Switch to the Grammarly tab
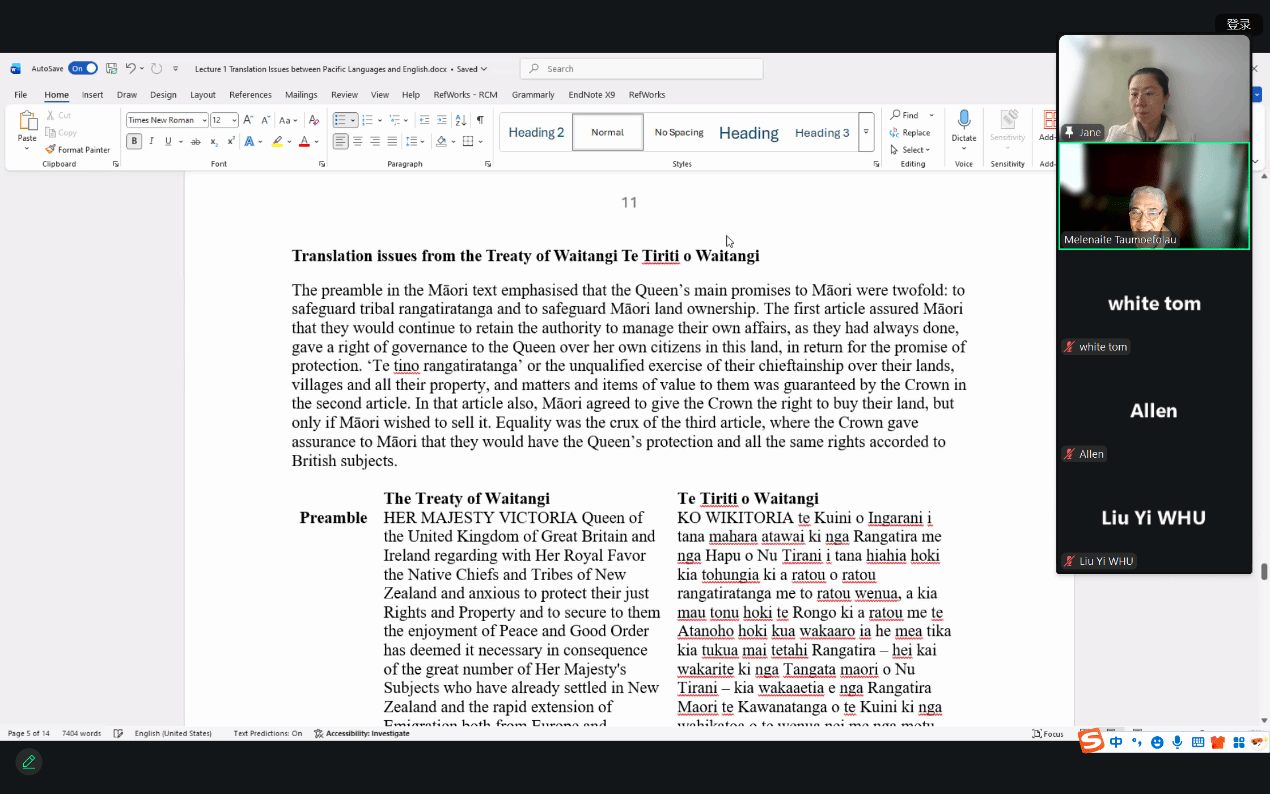1270x794 pixels. (x=533, y=95)
